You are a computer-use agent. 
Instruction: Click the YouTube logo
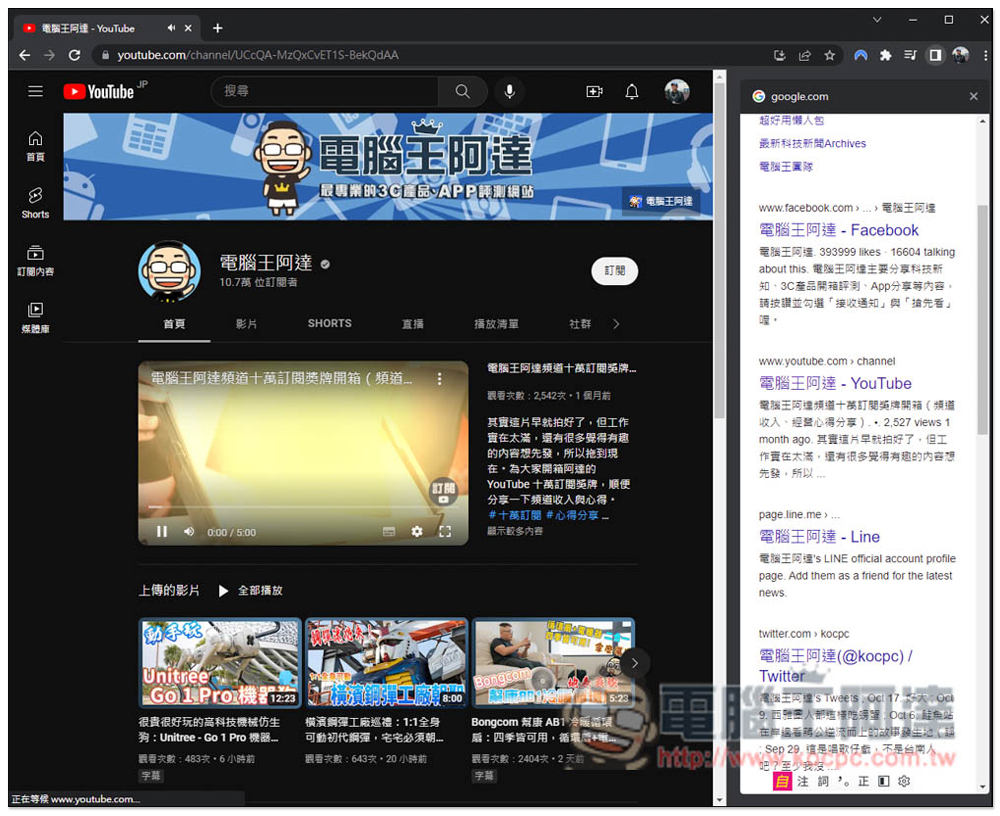click(99, 92)
